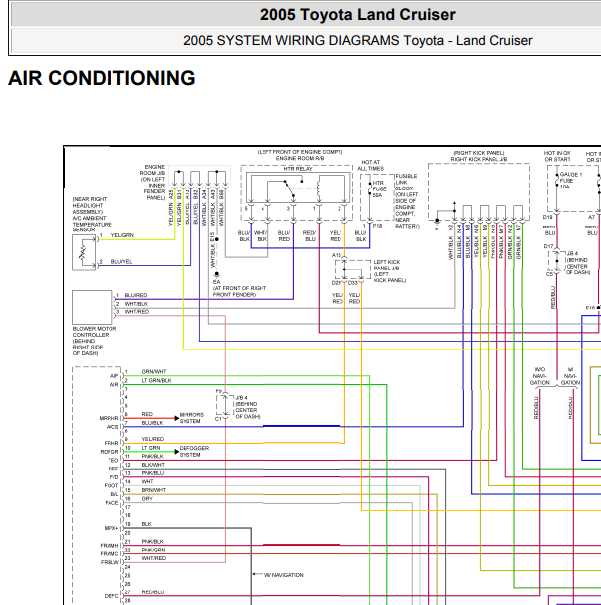This screenshot has width=601, height=605.
Task: Select the "GAUGE 1 FUSE 10A" label
Action: (x=570, y=181)
